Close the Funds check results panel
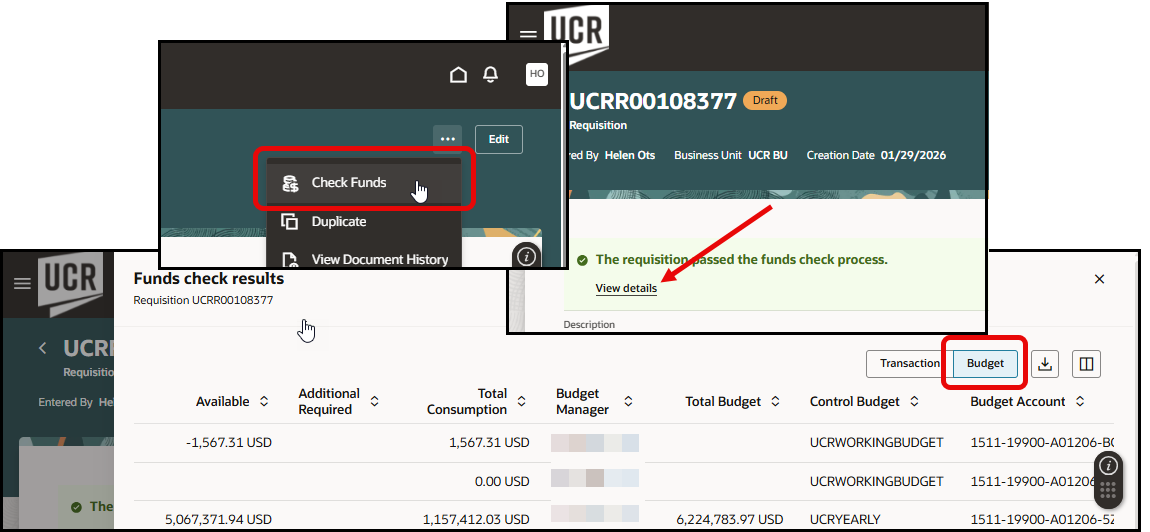This screenshot has width=1150, height=532. click(1099, 279)
